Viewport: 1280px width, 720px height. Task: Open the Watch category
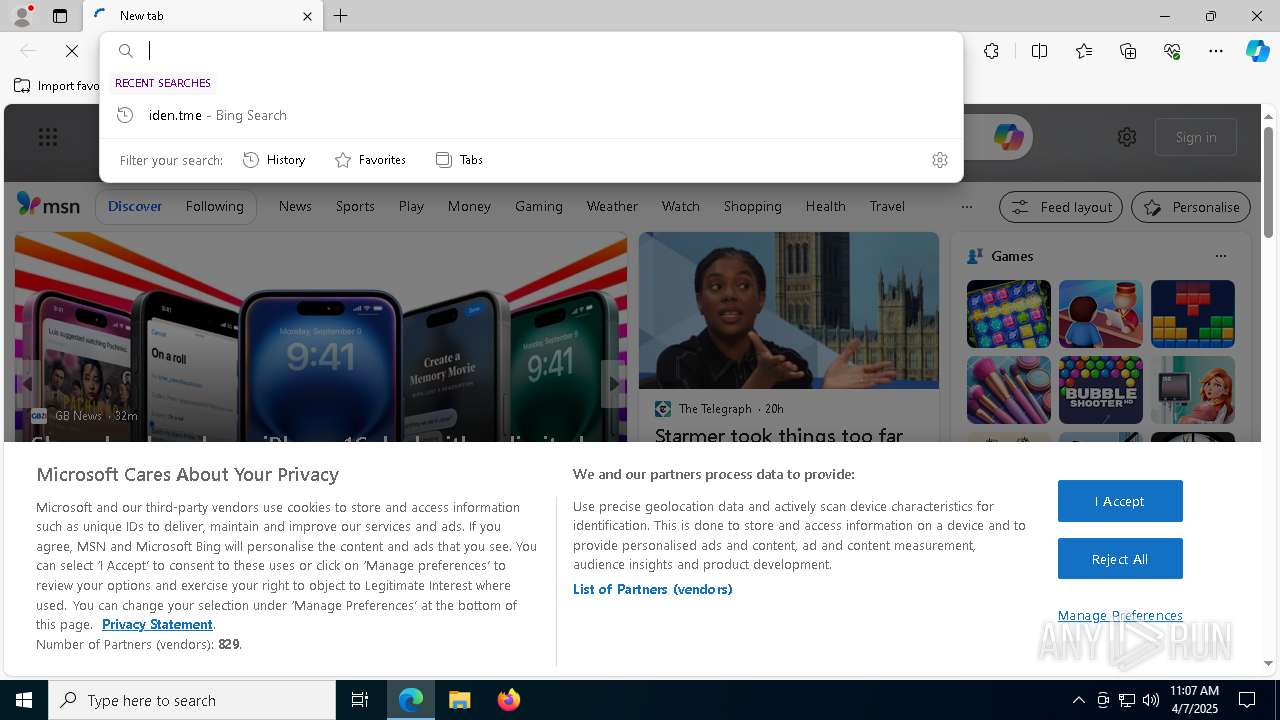pos(681,206)
